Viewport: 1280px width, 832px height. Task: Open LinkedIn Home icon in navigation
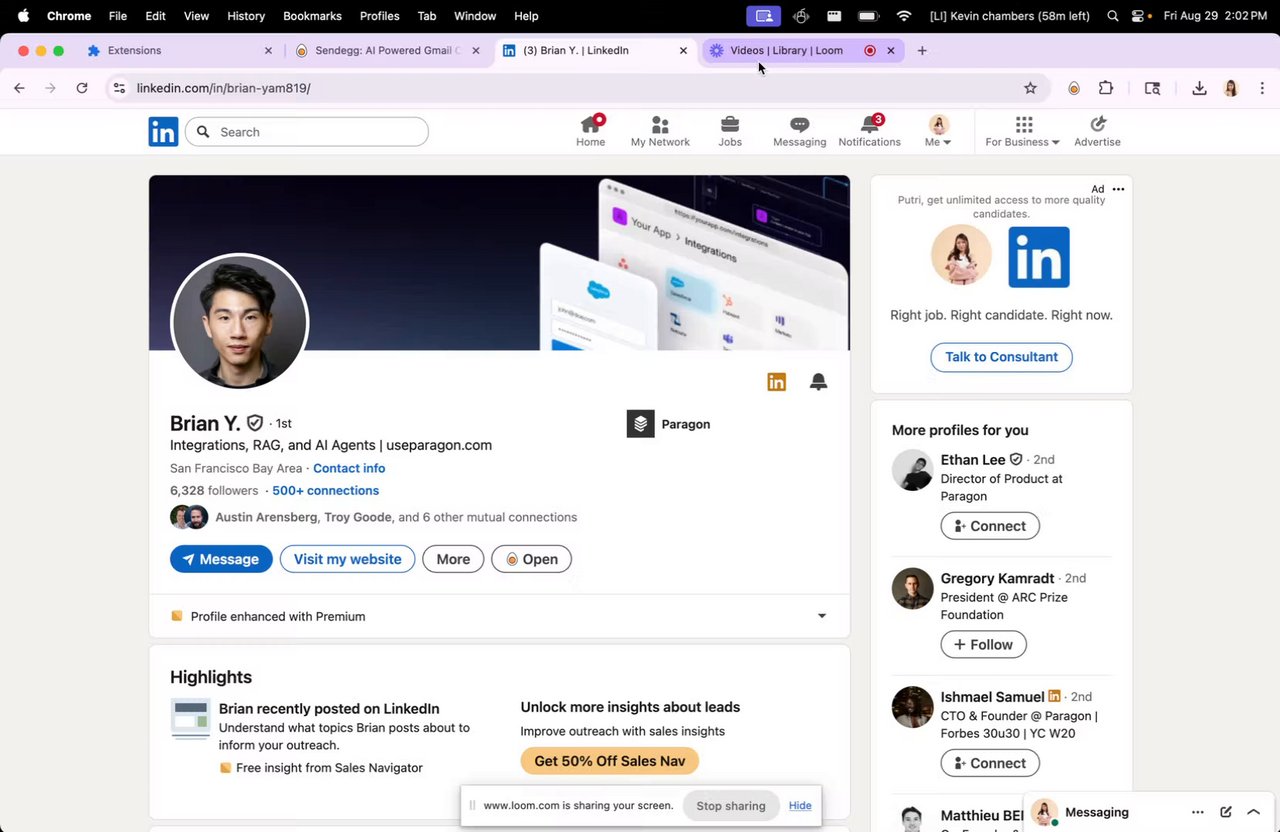(590, 131)
